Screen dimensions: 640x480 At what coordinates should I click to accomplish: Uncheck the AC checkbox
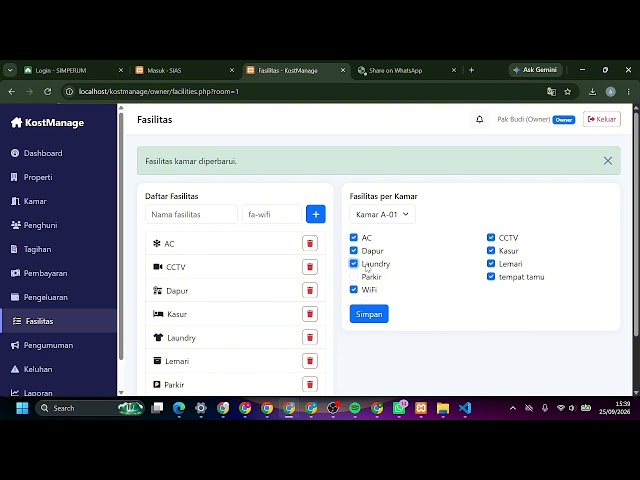(x=353, y=237)
